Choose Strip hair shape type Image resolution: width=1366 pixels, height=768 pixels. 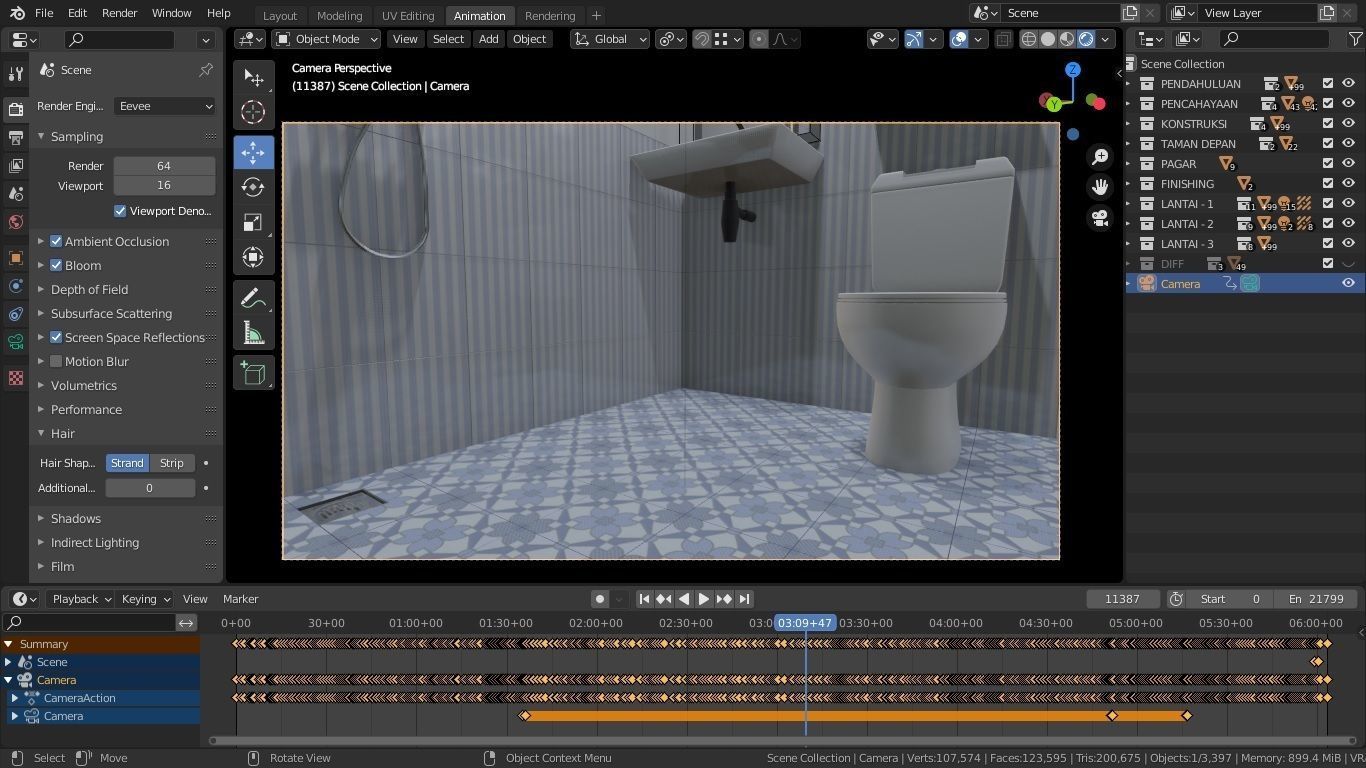[x=172, y=463]
